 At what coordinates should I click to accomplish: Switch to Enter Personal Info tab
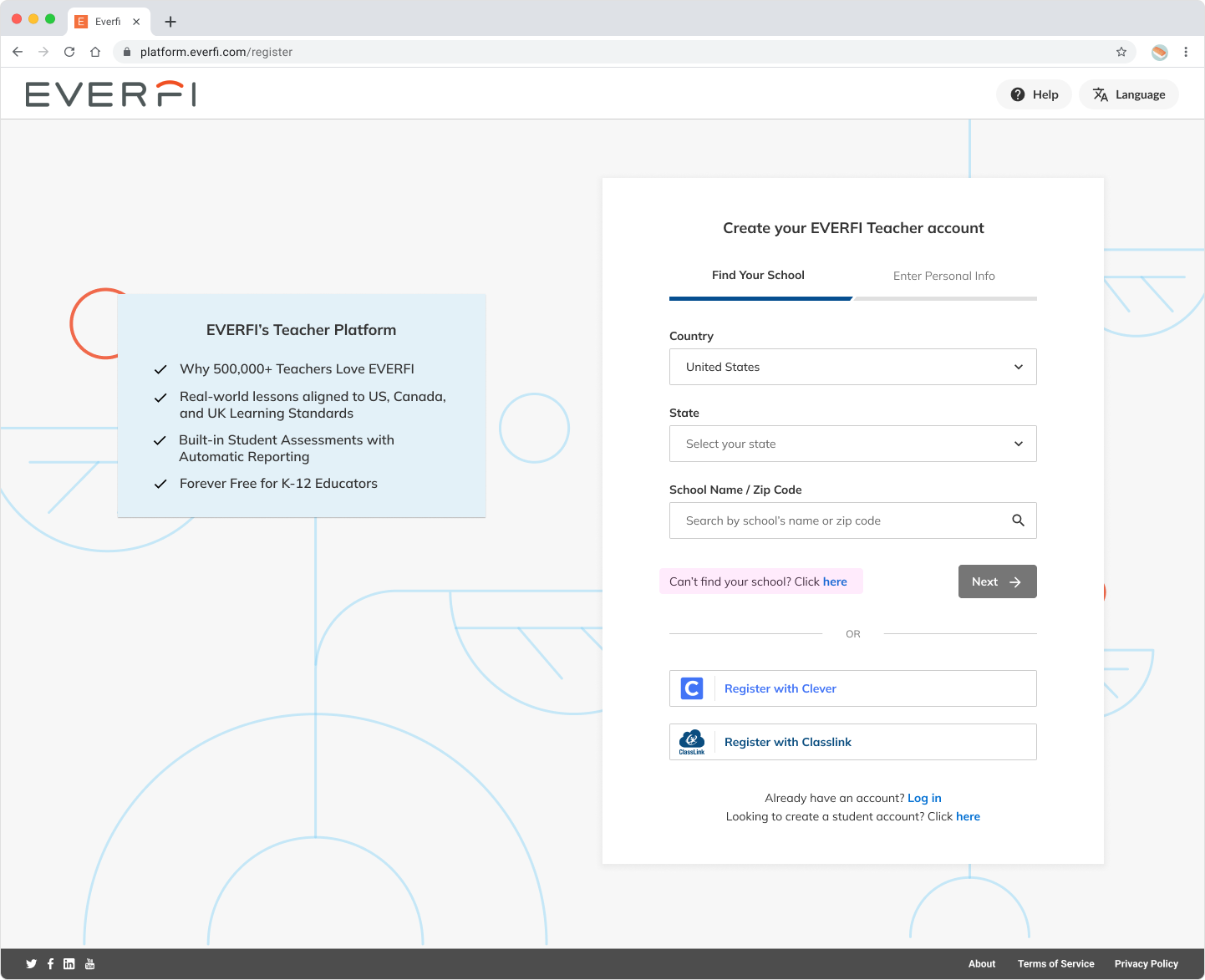pos(944,276)
